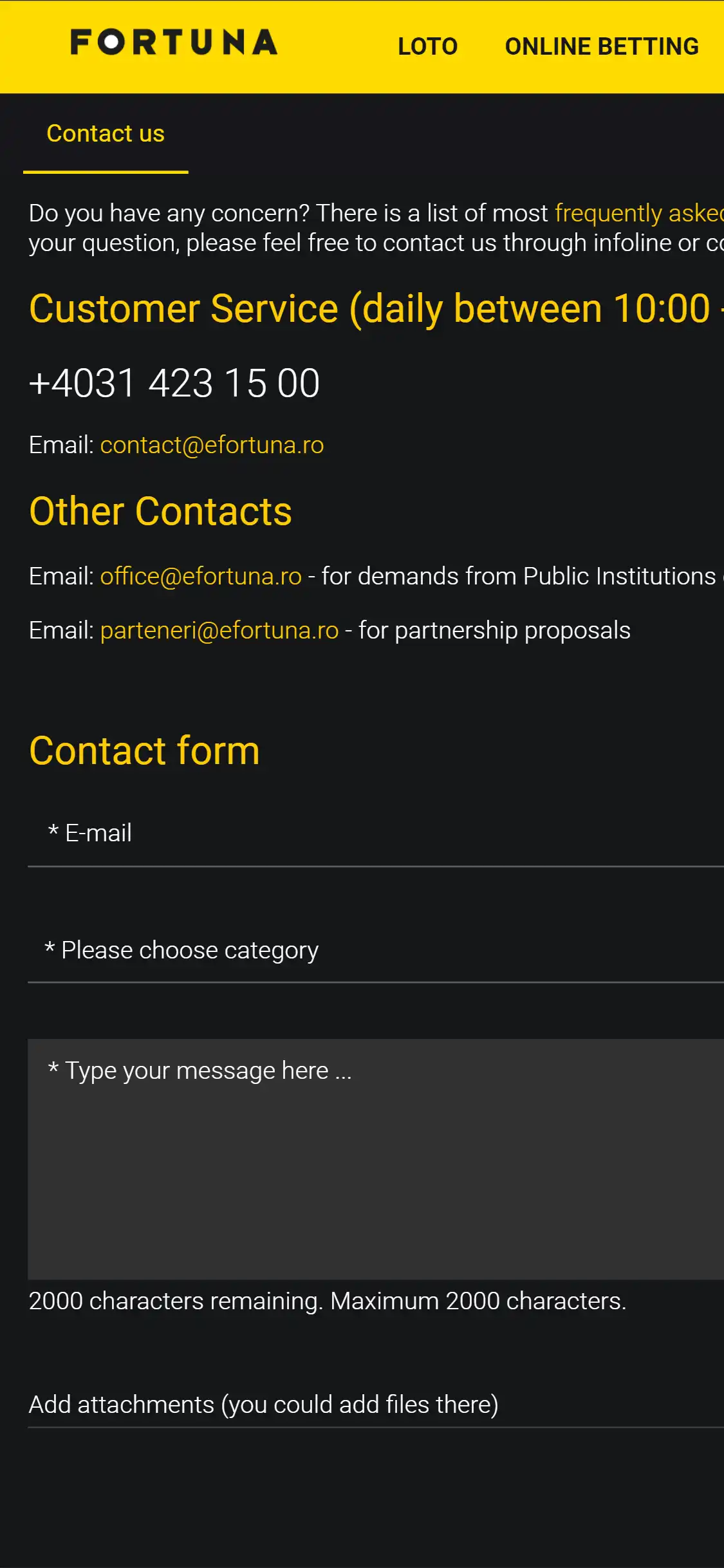724x1568 pixels.
Task: Open the LOTO menu item
Action: 427,46
